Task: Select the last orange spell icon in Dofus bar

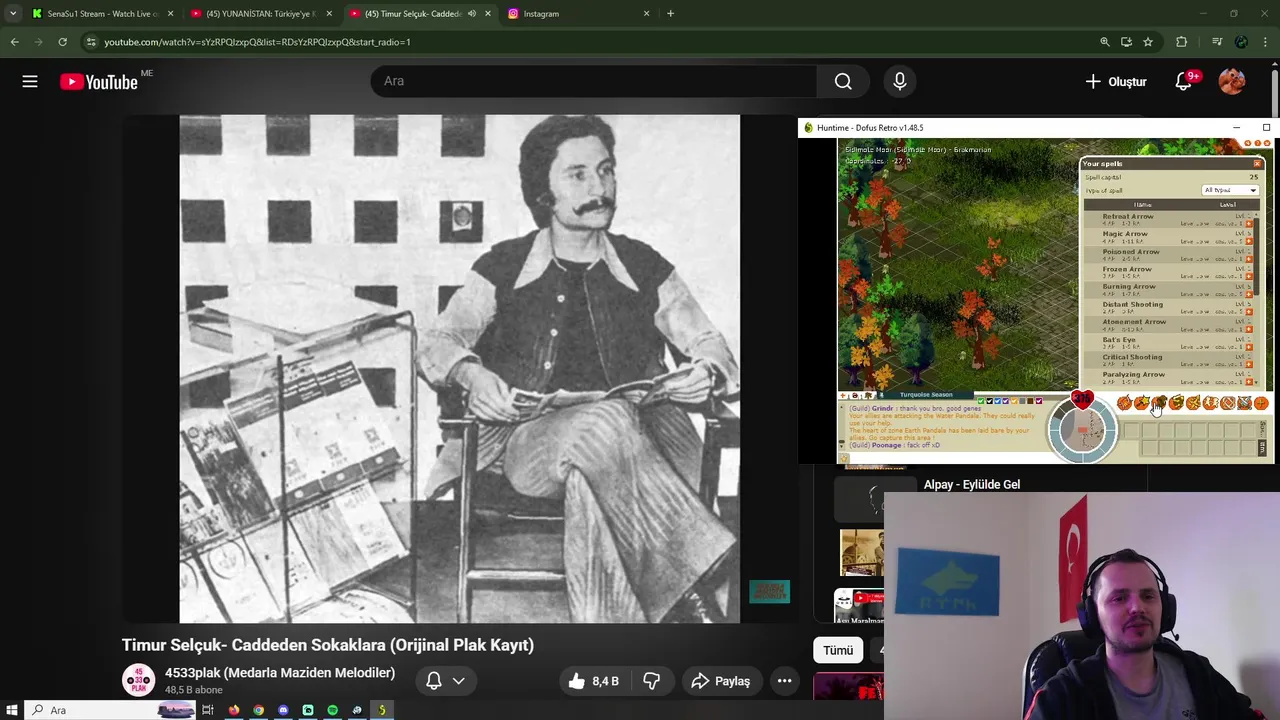Action: [1260, 403]
